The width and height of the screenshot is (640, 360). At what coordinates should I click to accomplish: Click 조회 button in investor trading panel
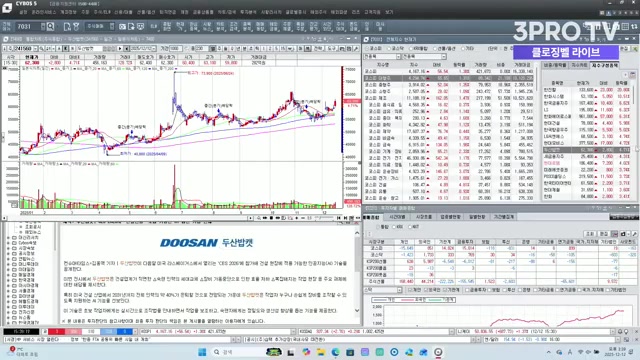pos(590,234)
